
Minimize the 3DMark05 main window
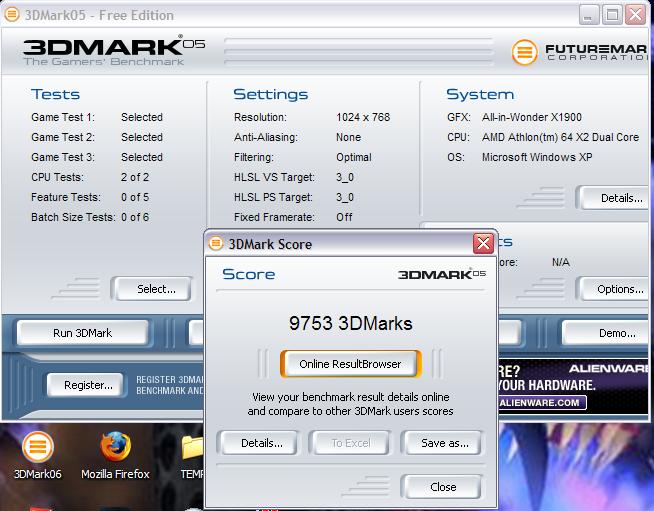tap(588, 14)
